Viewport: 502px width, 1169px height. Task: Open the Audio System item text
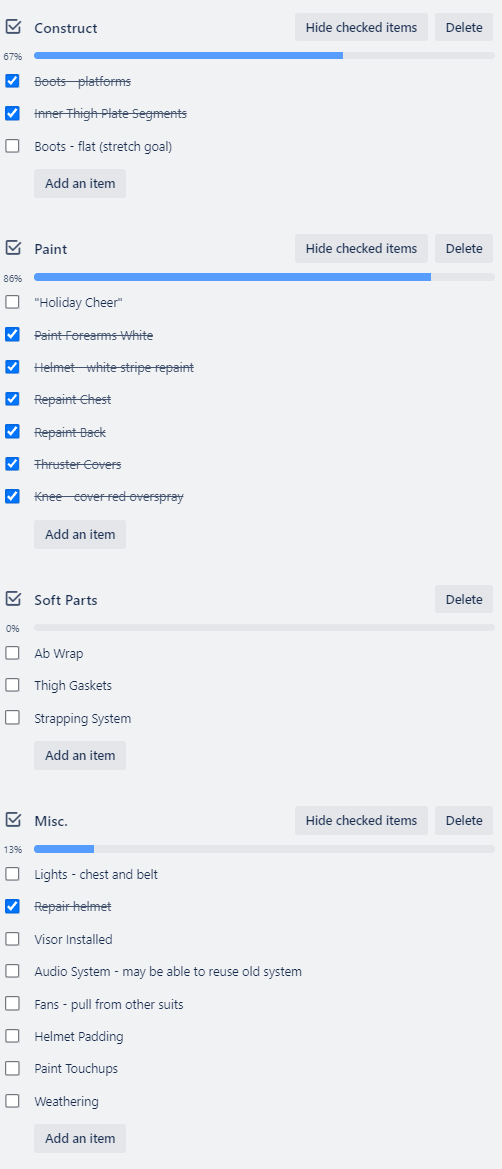(x=168, y=971)
